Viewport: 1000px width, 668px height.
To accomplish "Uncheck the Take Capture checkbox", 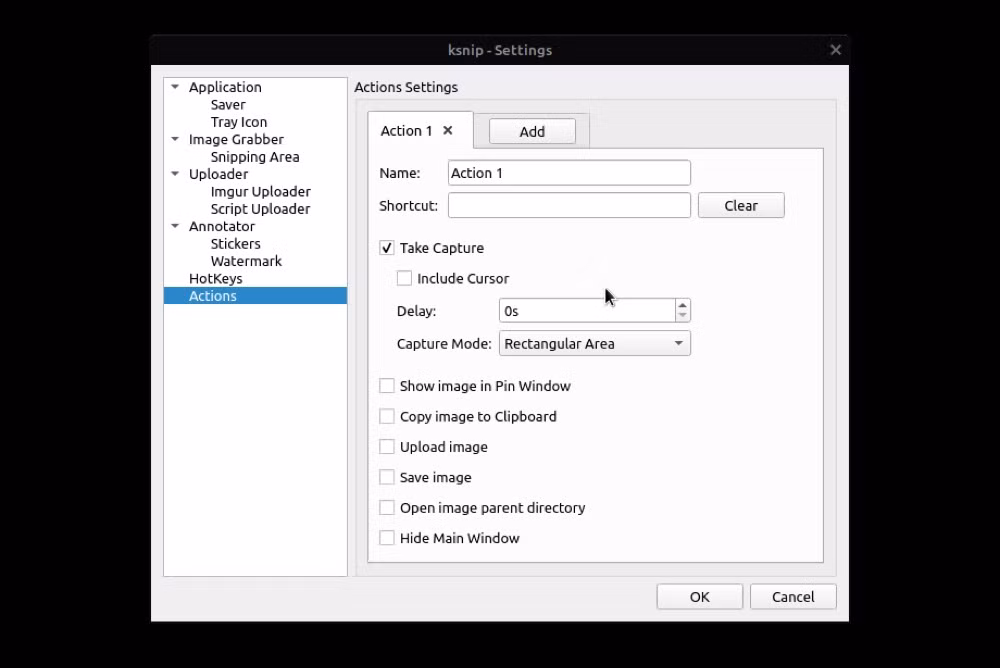I will 386,248.
